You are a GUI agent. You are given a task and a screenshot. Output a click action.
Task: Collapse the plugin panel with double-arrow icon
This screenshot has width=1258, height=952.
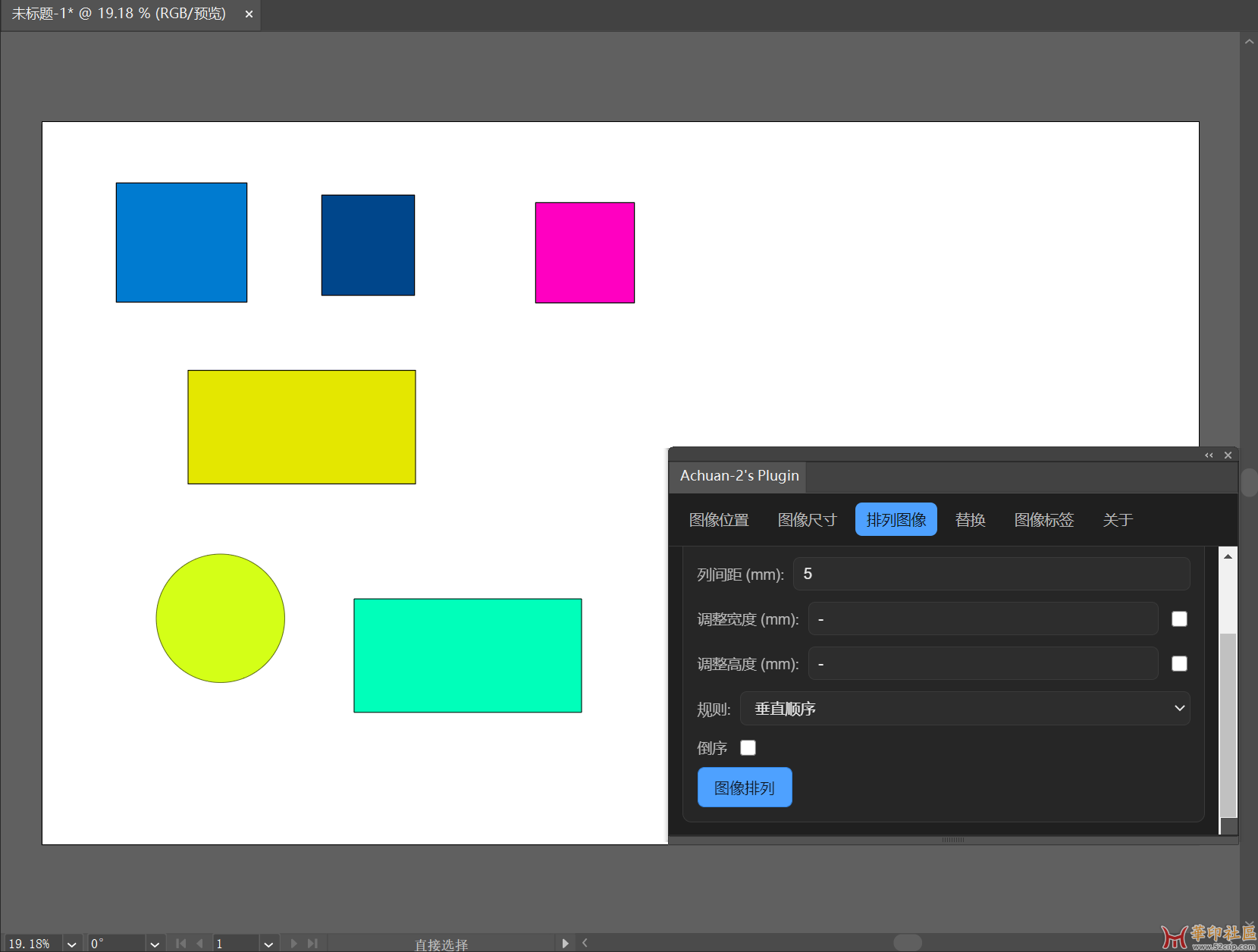point(1209,456)
